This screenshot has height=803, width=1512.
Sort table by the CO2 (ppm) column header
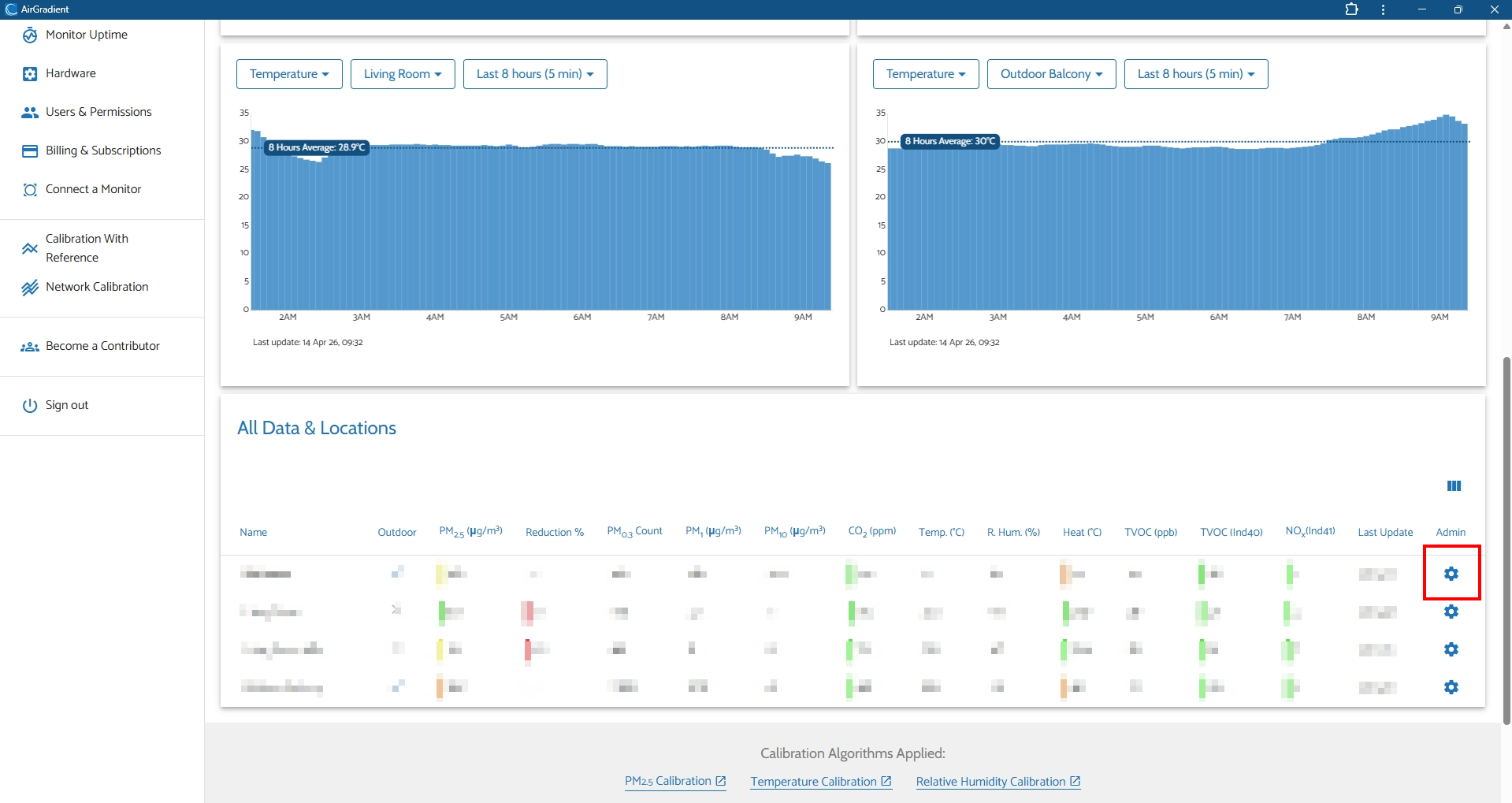point(871,532)
